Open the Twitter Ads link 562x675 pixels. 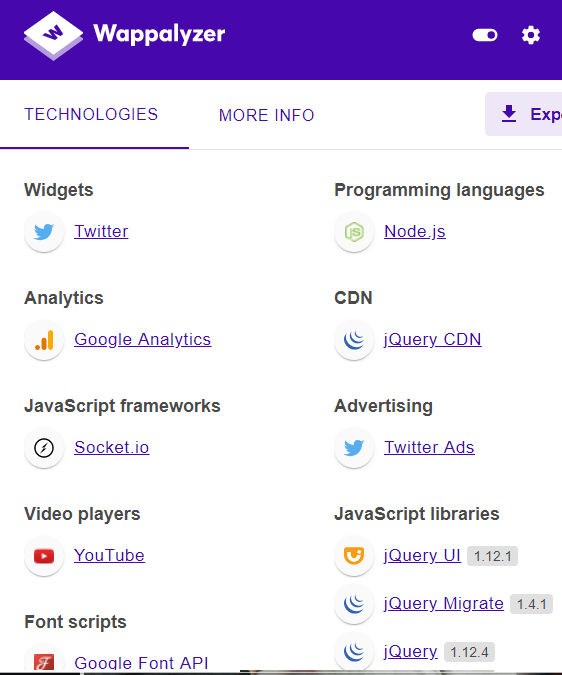tap(429, 447)
